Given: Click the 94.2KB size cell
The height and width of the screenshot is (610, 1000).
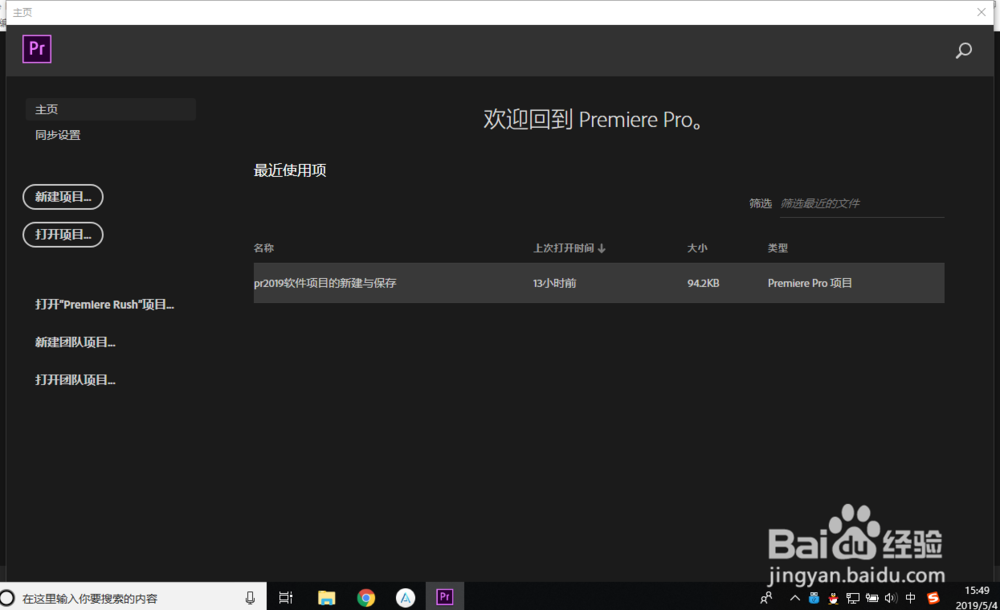Looking at the screenshot, I should point(703,283).
